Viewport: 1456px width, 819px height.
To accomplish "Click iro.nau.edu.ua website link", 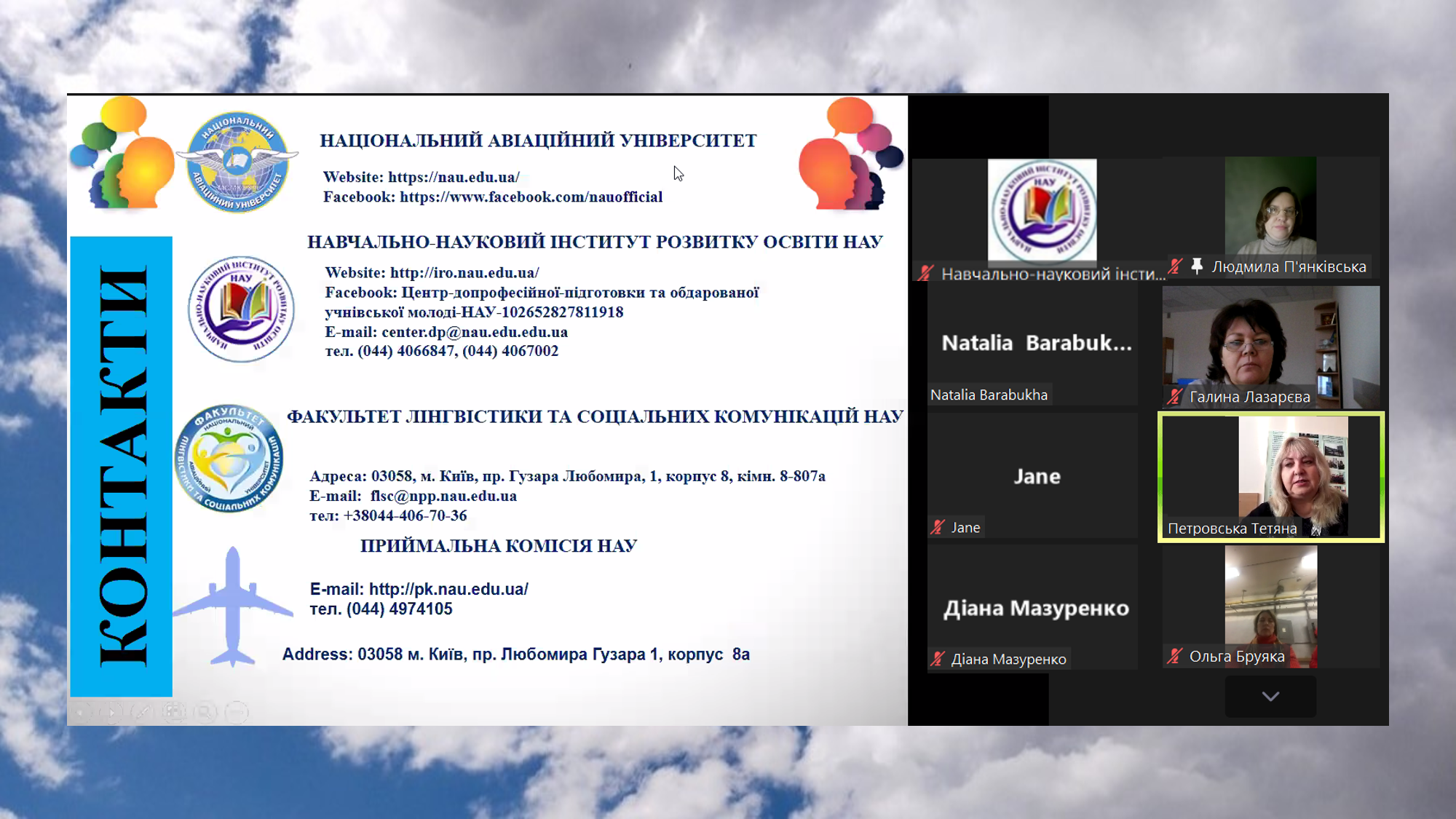I will click(464, 273).
